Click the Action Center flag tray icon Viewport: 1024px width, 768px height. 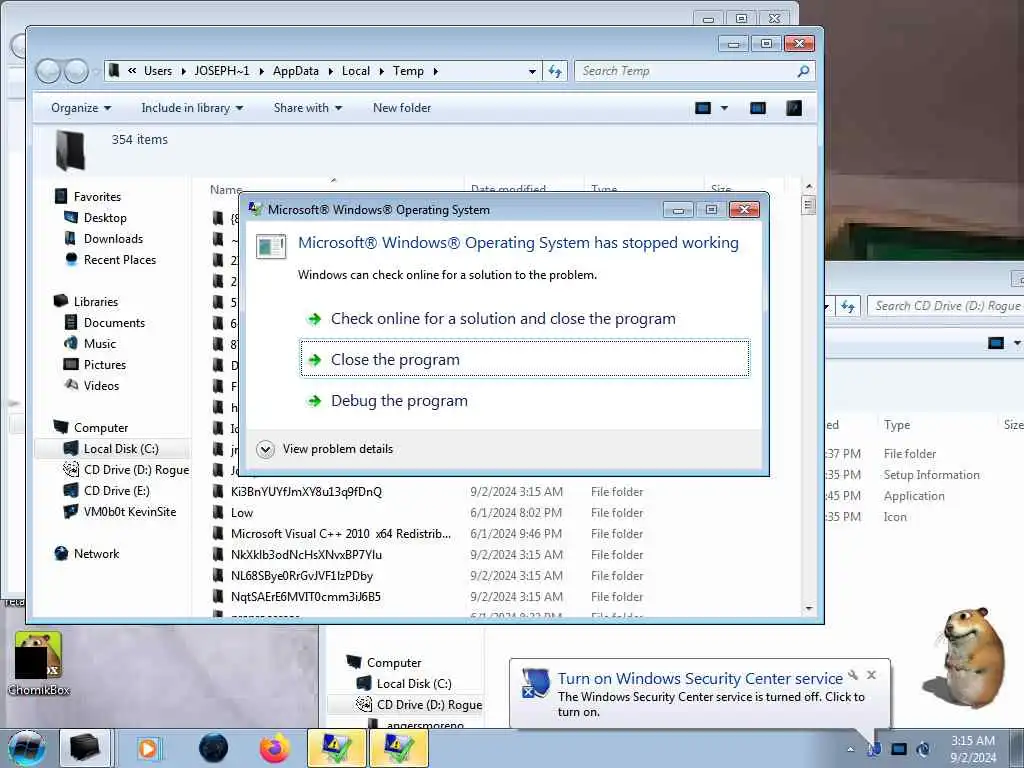pos(874,749)
